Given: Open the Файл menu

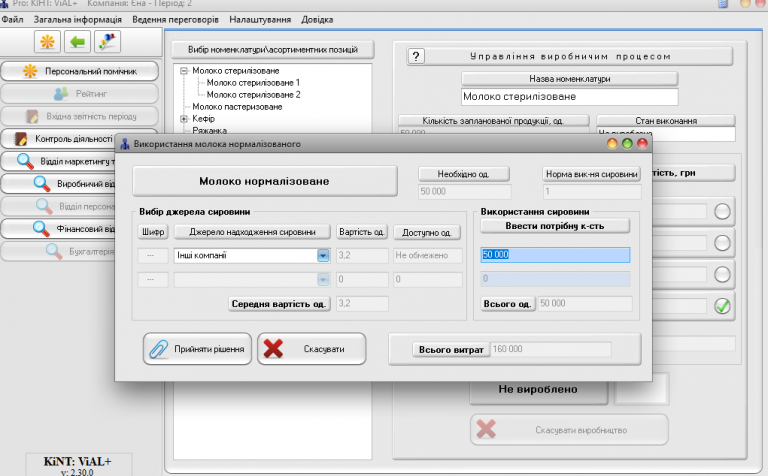Looking at the screenshot, I should [x=12, y=20].
